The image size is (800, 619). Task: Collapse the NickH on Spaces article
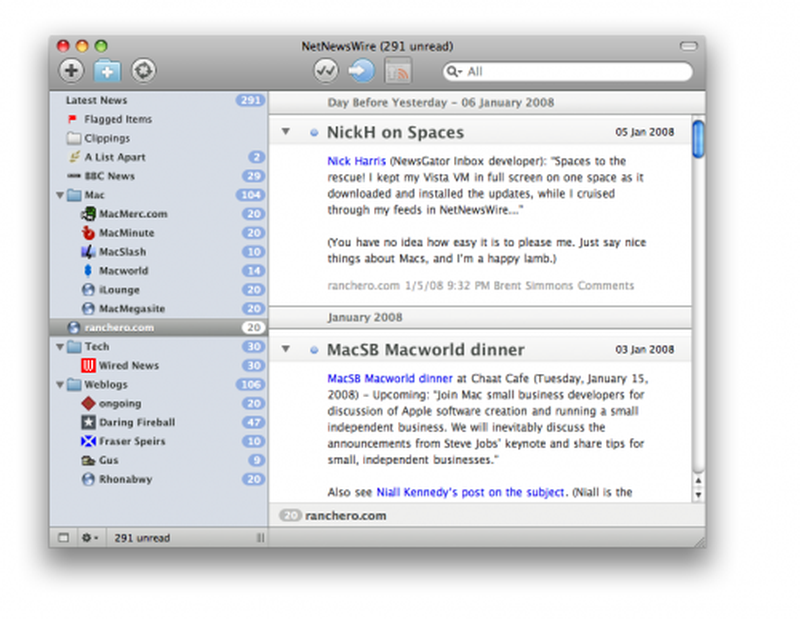(286, 132)
